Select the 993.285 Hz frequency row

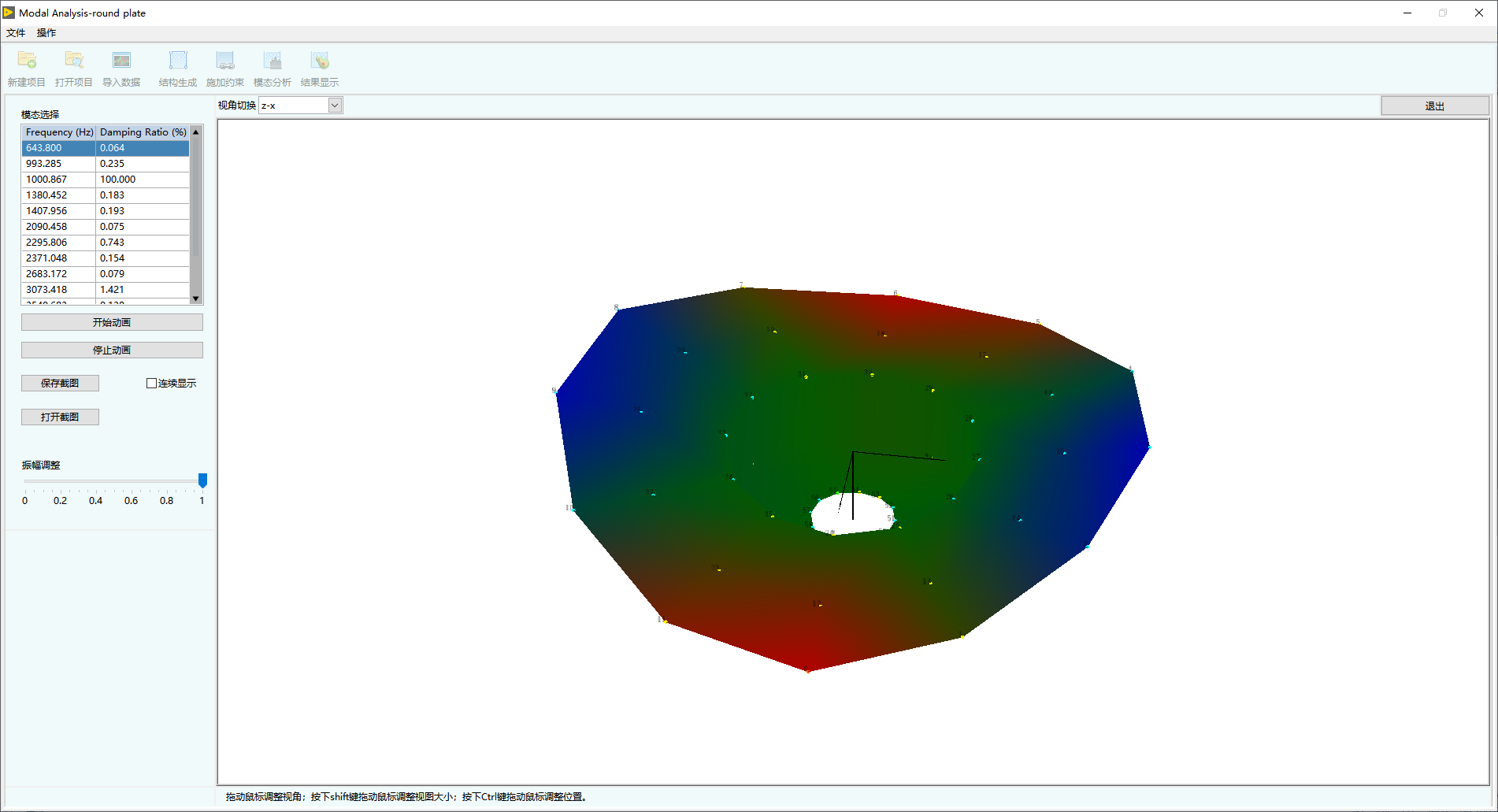click(106, 164)
